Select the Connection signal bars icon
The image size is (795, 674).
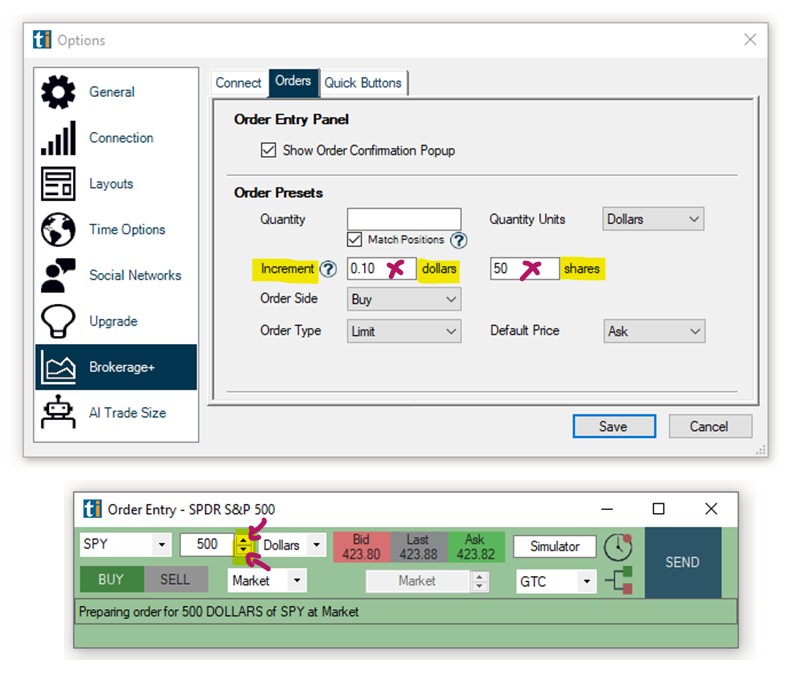(58, 138)
